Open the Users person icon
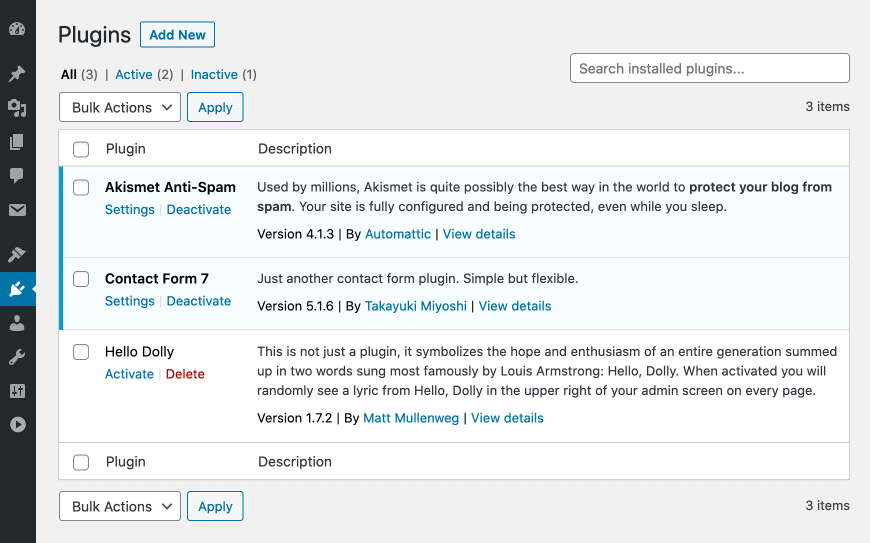The image size is (870, 543). tap(17, 323)
